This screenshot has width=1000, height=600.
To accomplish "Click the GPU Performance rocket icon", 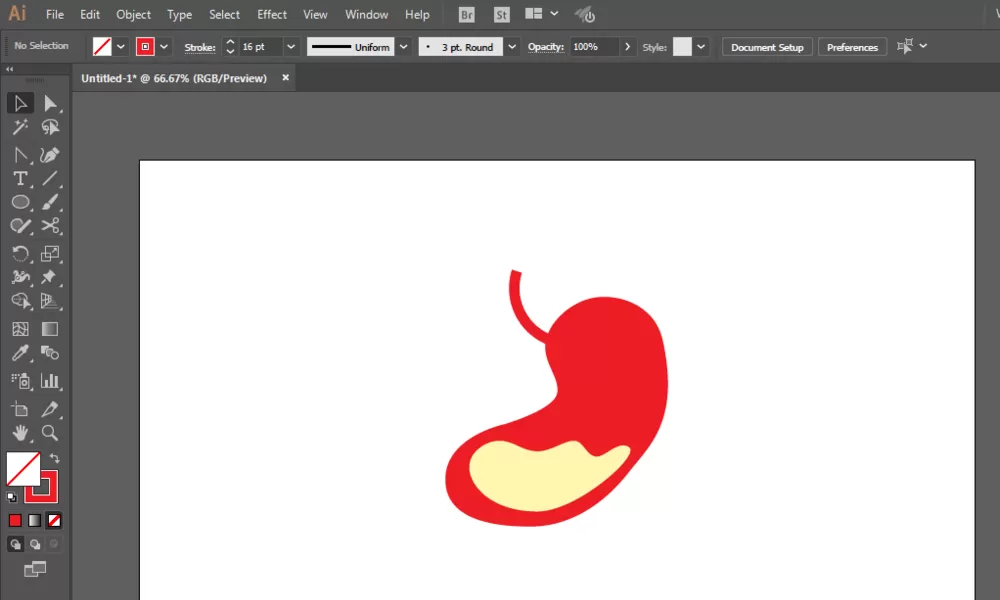I will pos(585,15).
